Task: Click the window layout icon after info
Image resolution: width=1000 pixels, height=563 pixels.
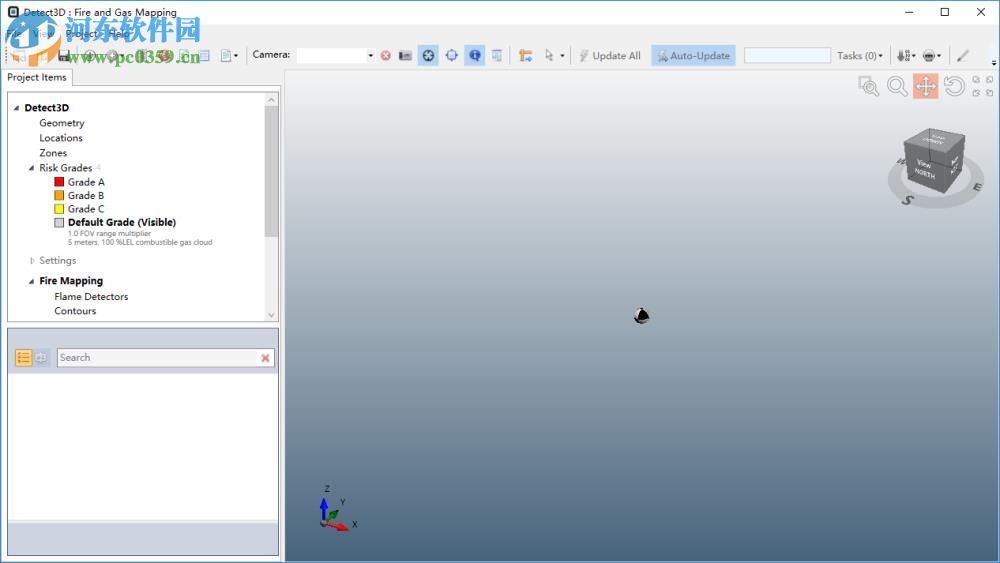Action: [497, 55]
